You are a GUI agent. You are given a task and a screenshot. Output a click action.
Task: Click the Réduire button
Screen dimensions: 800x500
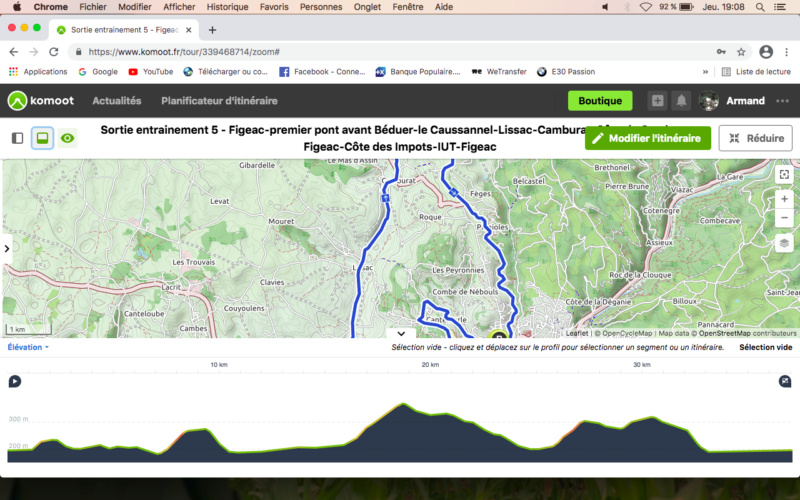(x=756, y=138)
